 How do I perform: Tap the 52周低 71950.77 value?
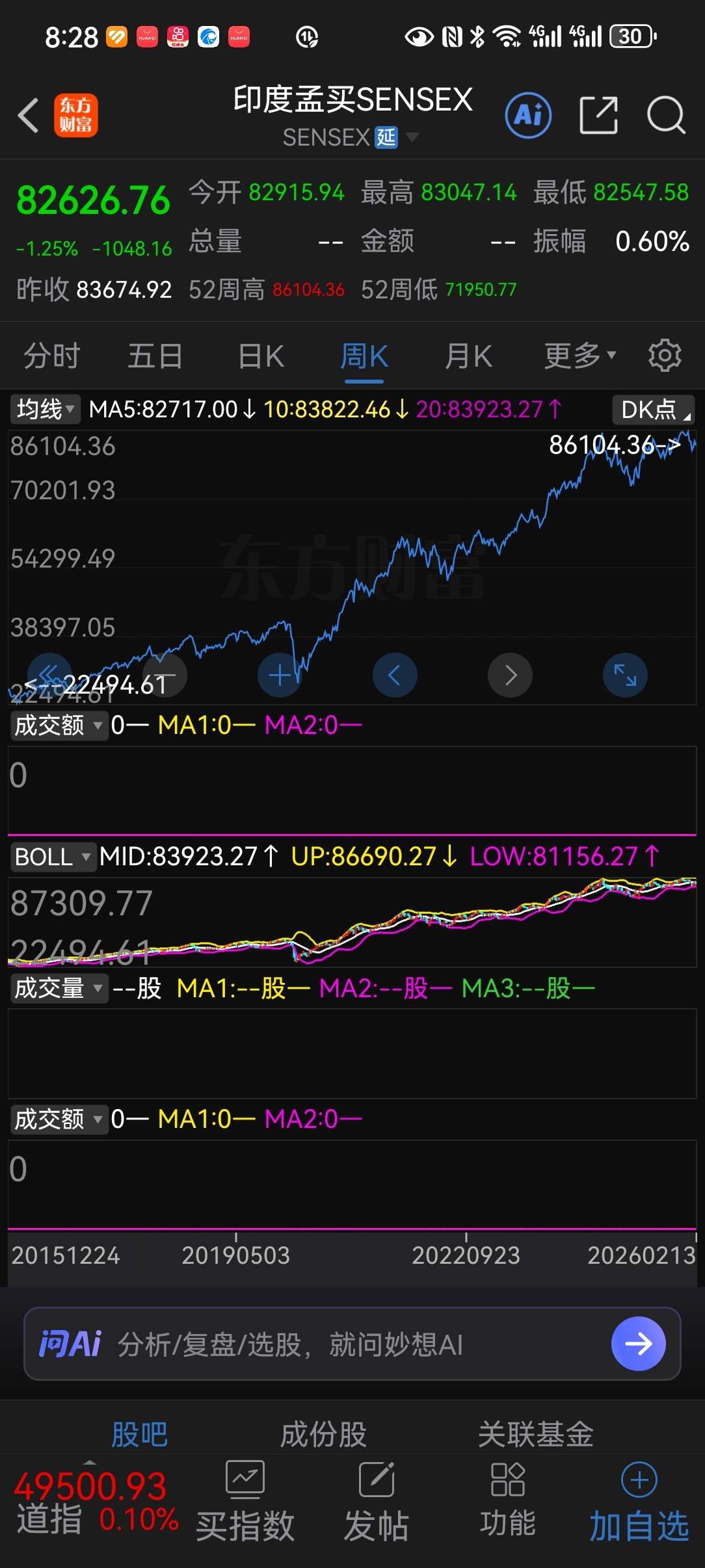(x=481, y=289)
